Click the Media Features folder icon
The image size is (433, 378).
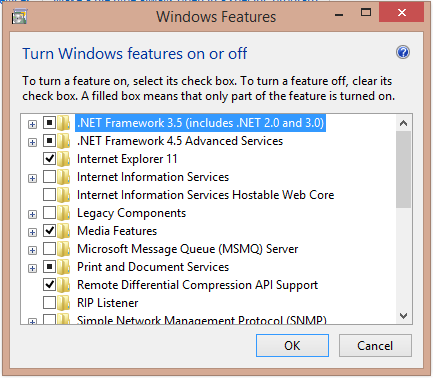[63, 231]
